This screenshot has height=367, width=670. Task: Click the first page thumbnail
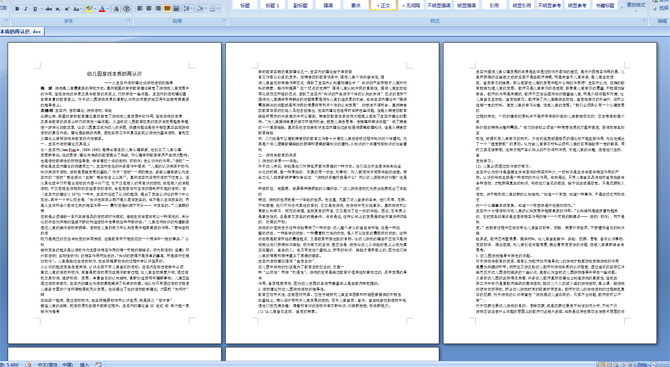(x=115, y=193)
